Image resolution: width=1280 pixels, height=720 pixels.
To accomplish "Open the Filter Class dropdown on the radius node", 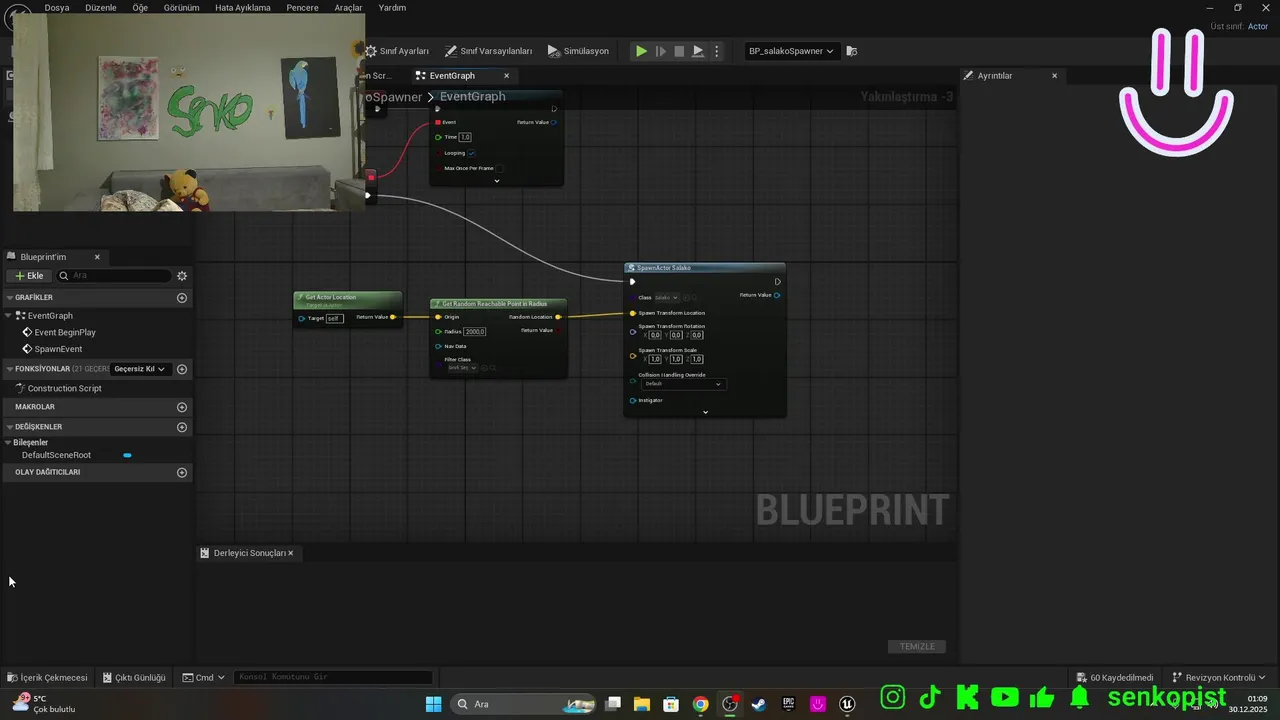I will (x=464, y=368).
